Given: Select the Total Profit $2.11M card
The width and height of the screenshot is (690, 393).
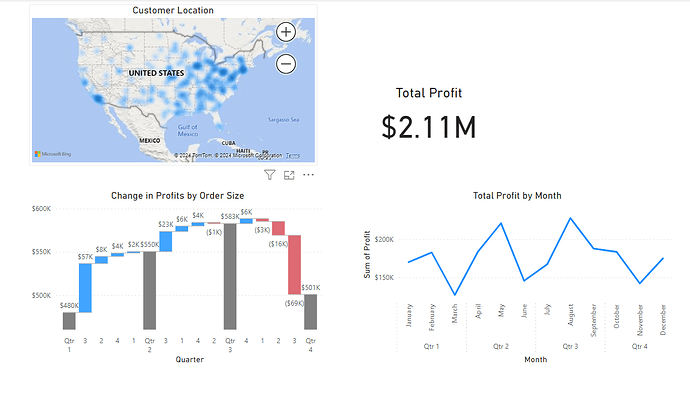Looking at the screenshot, I should coord(429,115).
